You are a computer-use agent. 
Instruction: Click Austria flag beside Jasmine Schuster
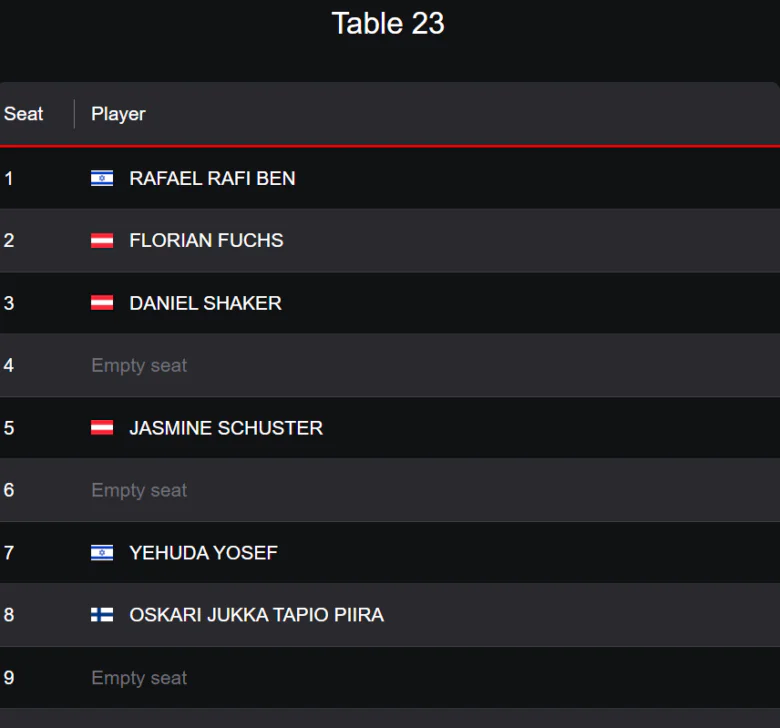pyautogui.click(x=102, y=428)
